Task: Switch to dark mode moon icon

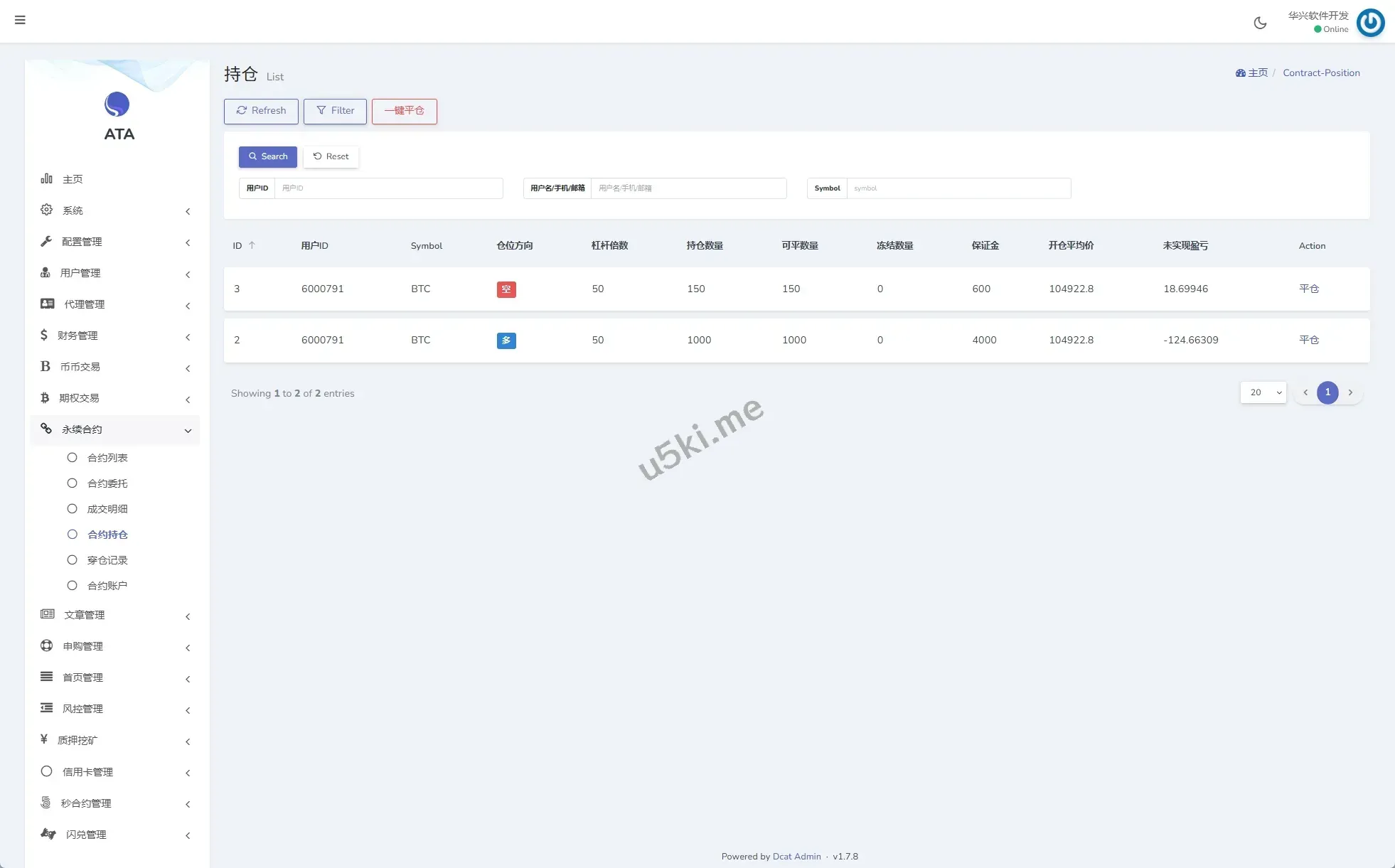Action: click(x=1260, y=23)
